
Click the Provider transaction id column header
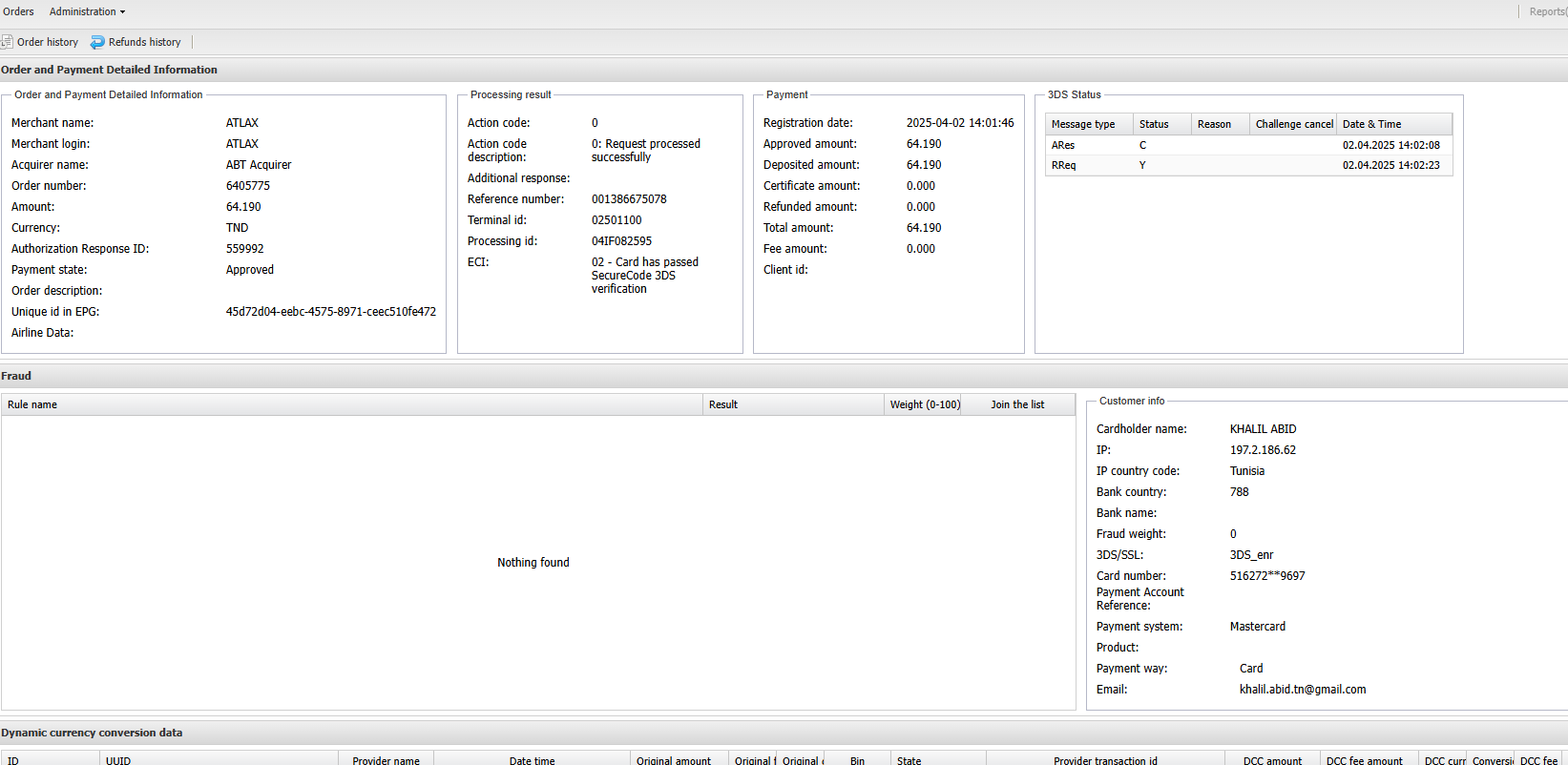(x=1105, y=760)
